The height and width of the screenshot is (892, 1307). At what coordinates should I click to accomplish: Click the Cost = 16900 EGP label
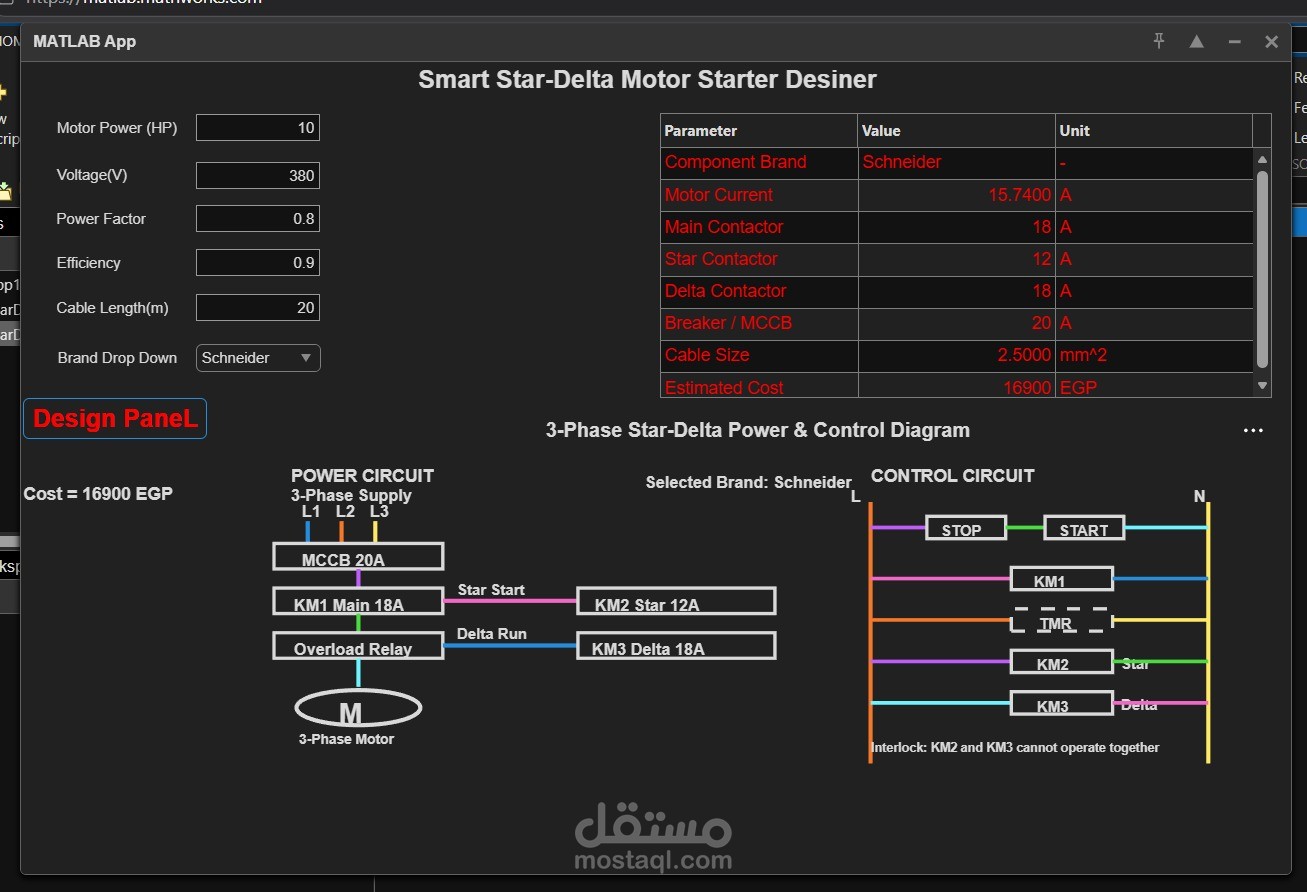[x=98, y=494]
